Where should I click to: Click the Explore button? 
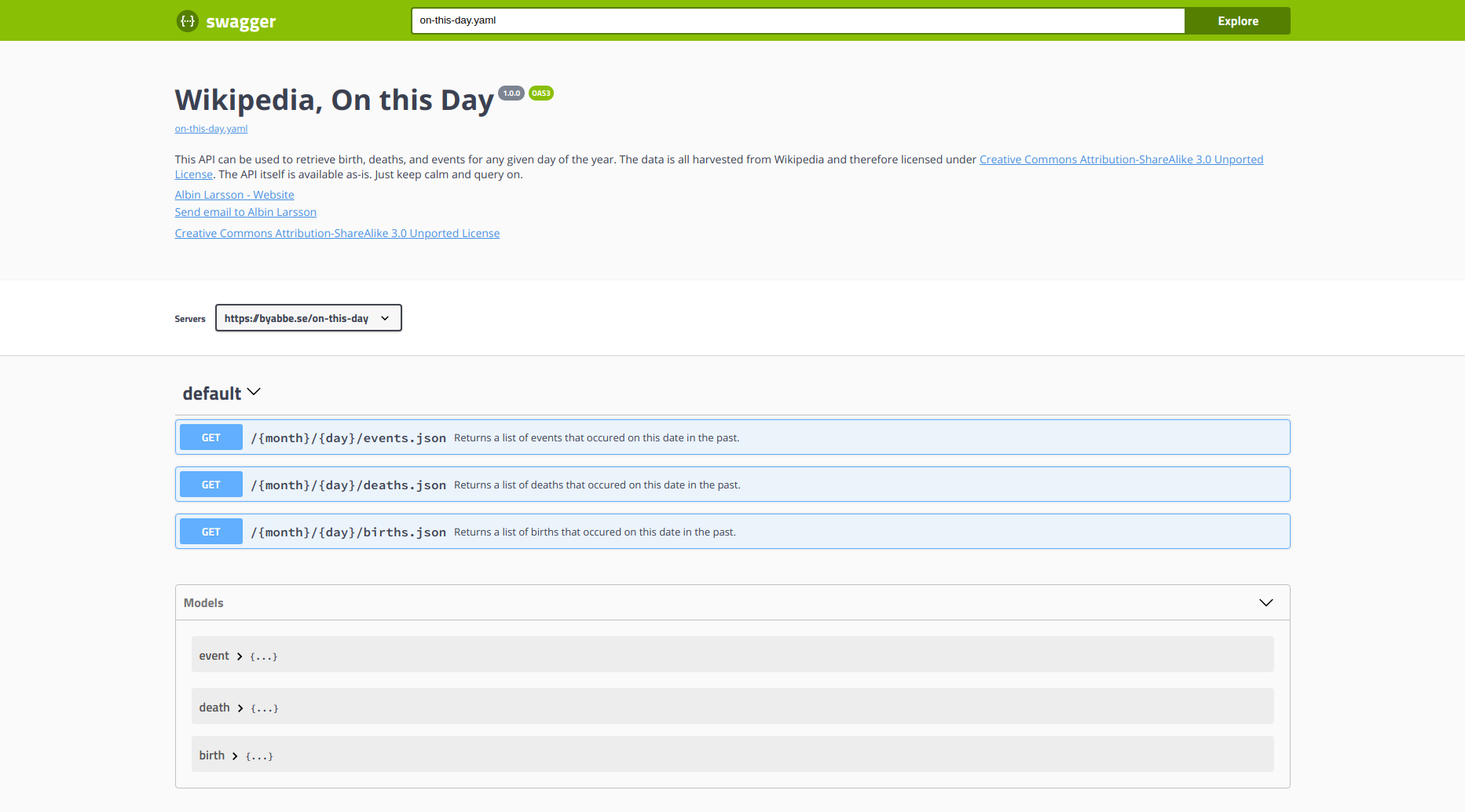[x=1237, y=21]
